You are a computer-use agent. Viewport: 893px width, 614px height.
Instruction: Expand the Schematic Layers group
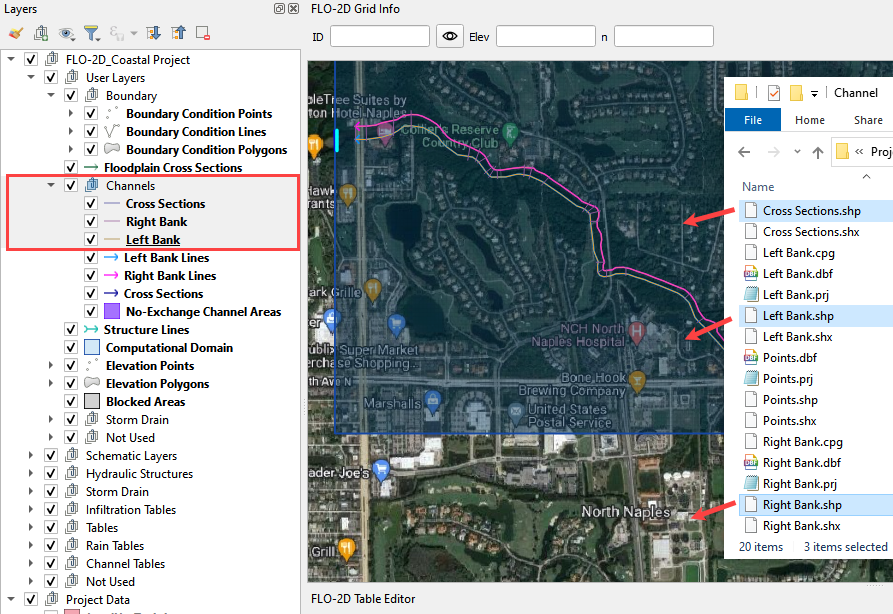[x=32, y=456]
